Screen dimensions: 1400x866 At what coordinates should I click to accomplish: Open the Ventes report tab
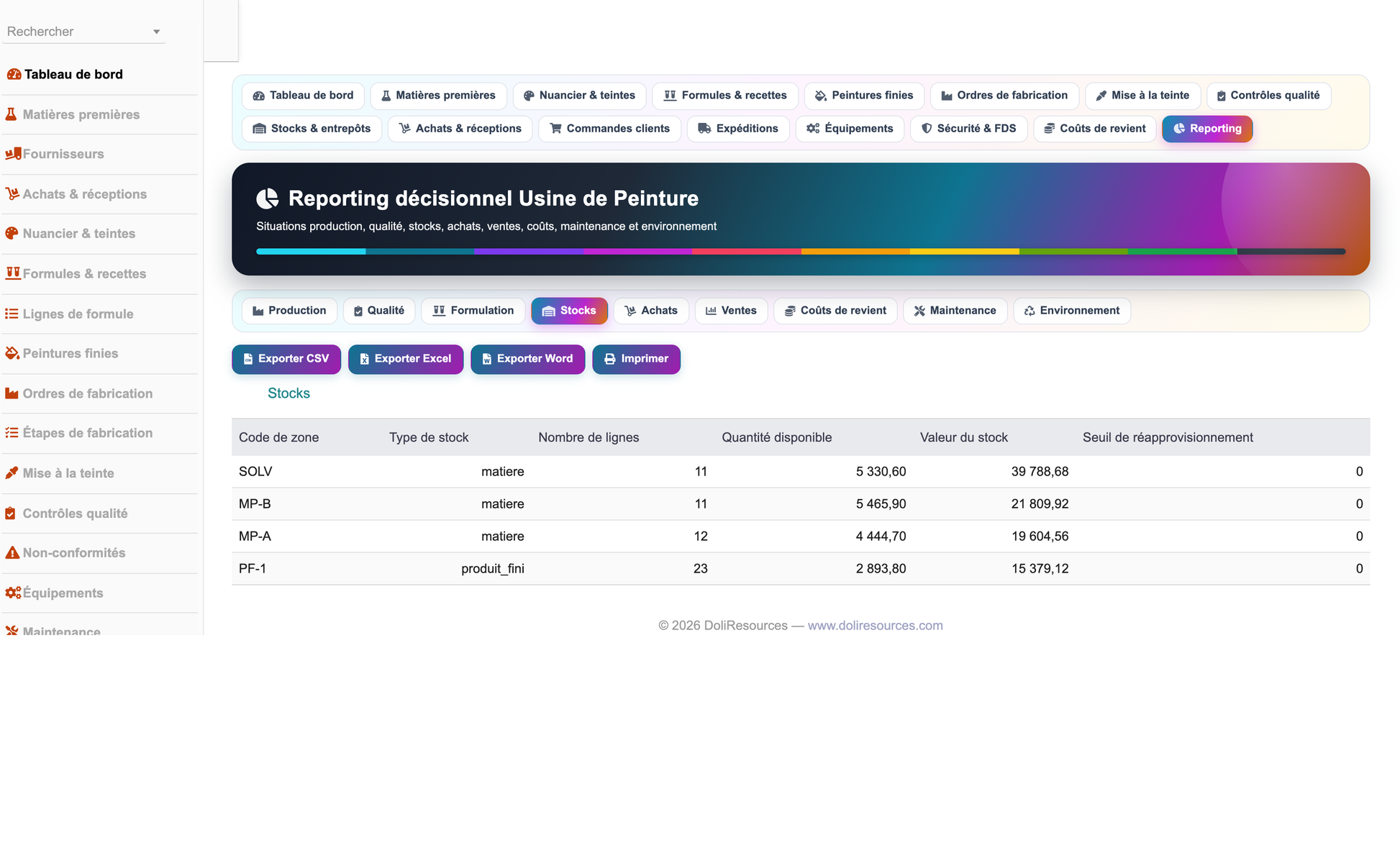pyautogui.click(x=731, y=311)
